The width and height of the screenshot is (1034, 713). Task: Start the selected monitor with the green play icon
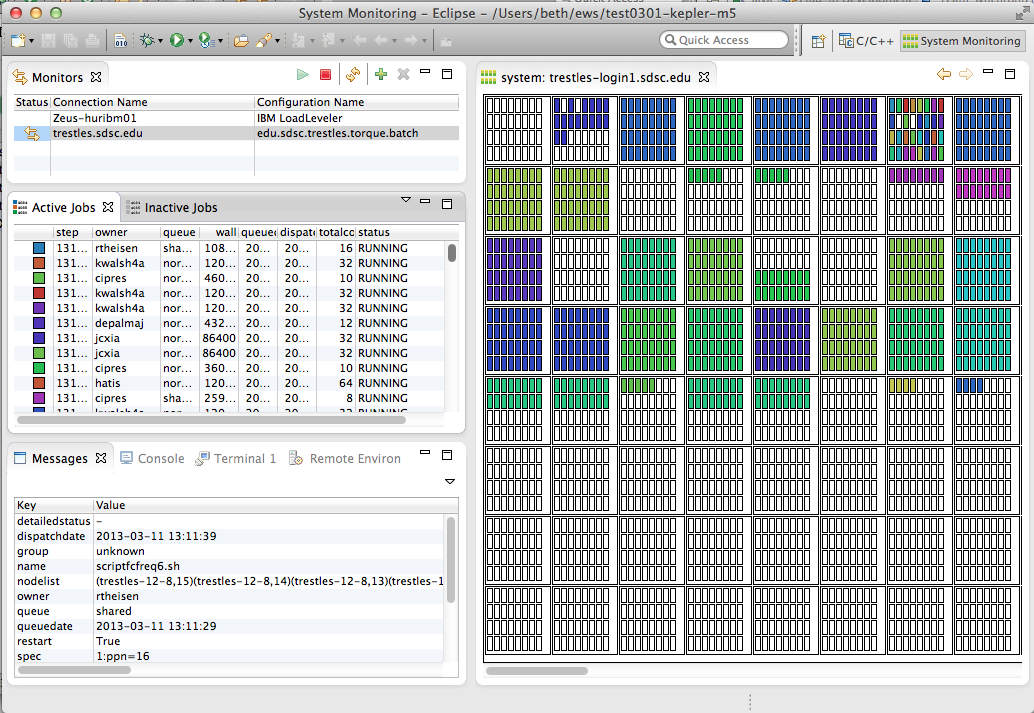point(303,75)
